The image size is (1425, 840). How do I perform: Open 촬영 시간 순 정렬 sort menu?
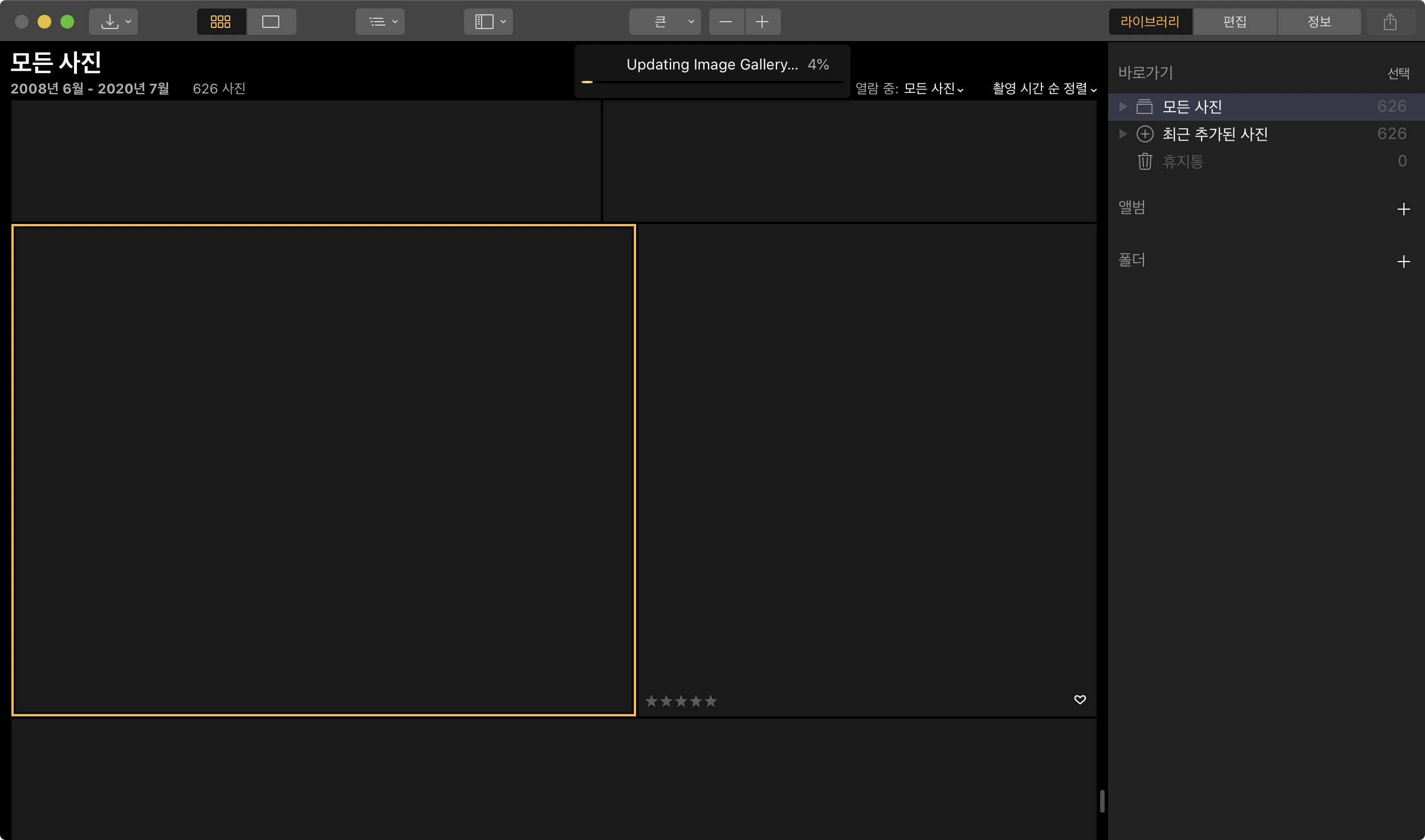(1044, 88)
